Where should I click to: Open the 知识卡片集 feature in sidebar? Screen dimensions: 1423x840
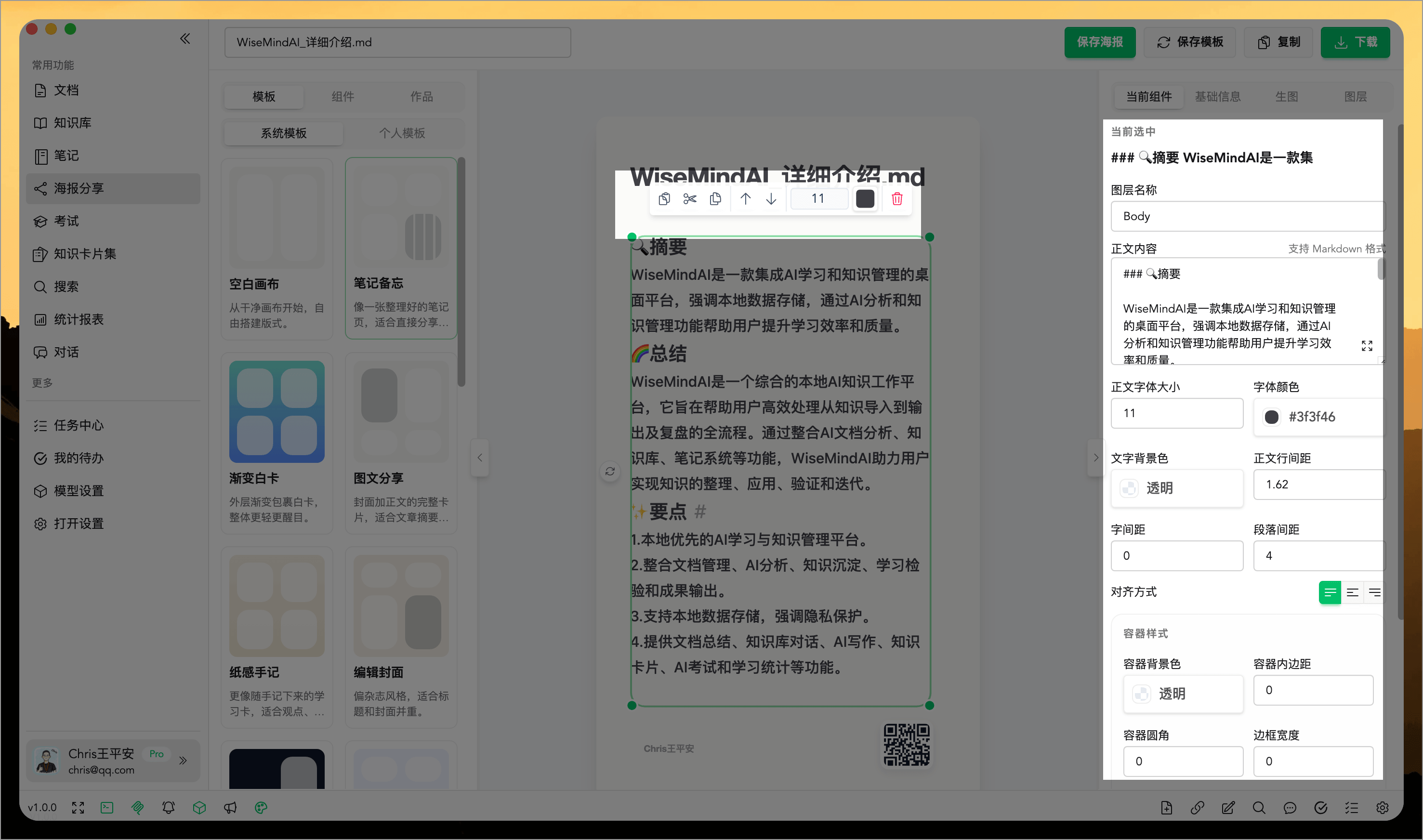[x=85, y=253]
